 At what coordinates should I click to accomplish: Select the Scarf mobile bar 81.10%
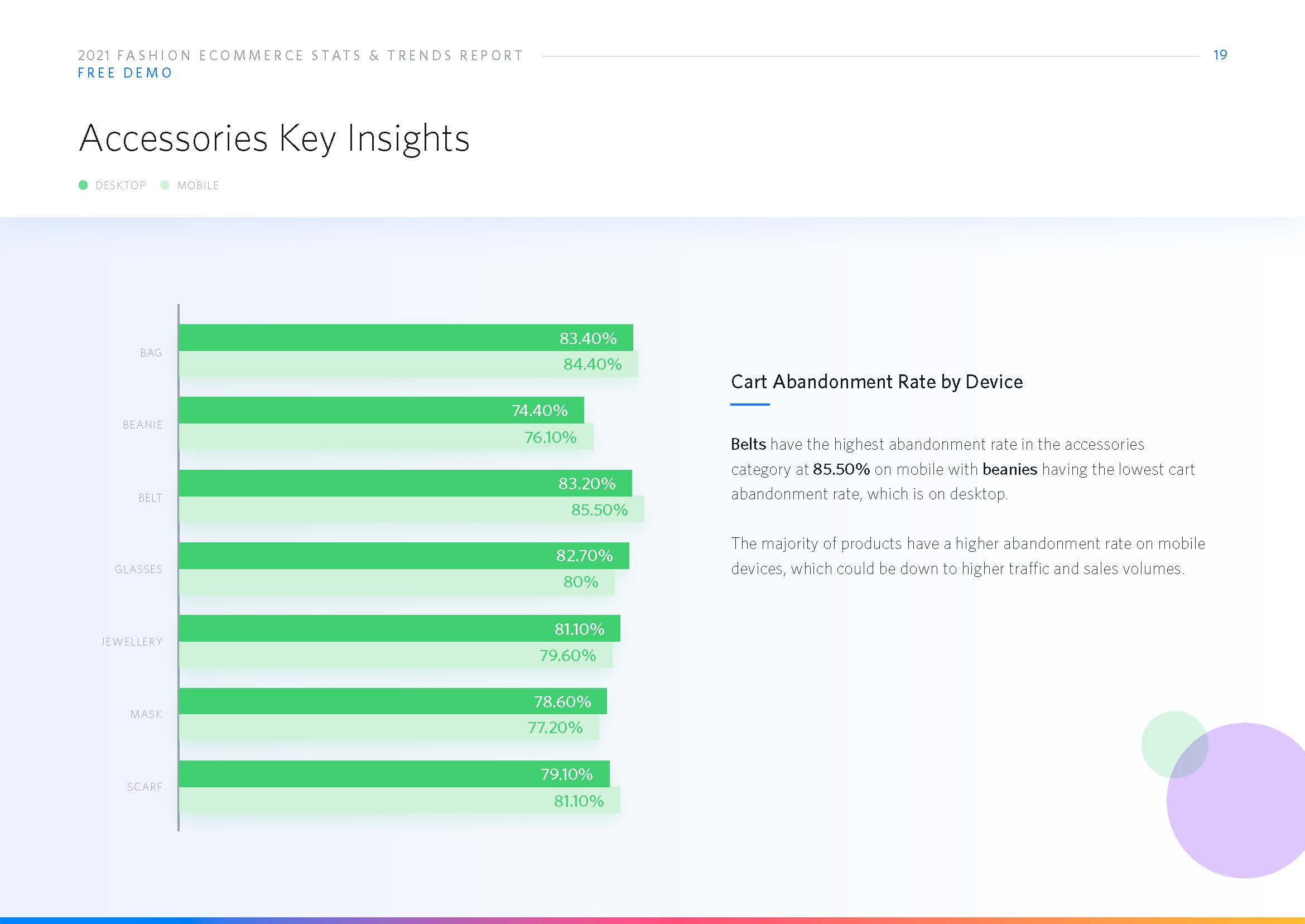coord(399,801)
